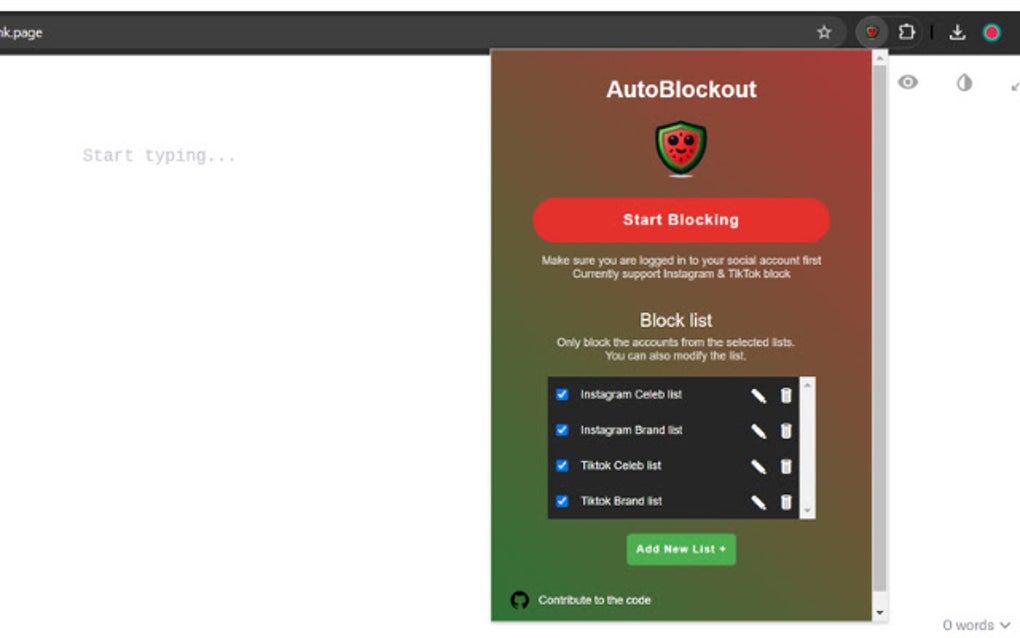This screenshot has width=1020, height=638.
Task: Delete the Instagram Brand list using its trash icon
Action: 786,430
